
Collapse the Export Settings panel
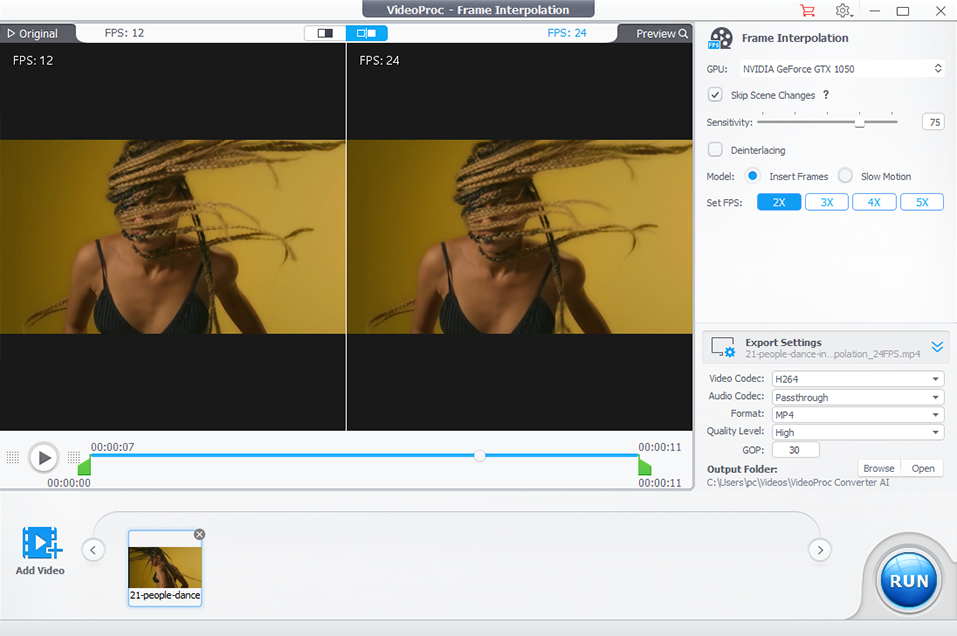pyautogui.click(x=937, y=347)
